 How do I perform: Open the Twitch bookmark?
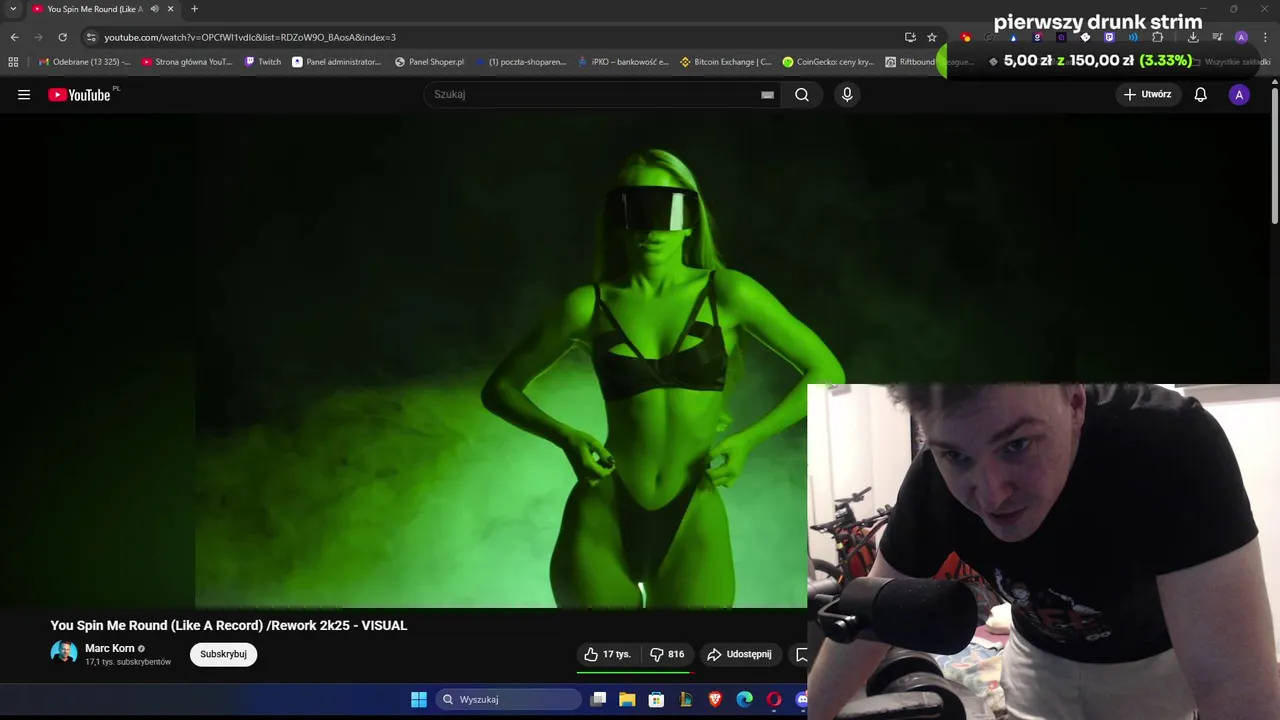point(263,62)
